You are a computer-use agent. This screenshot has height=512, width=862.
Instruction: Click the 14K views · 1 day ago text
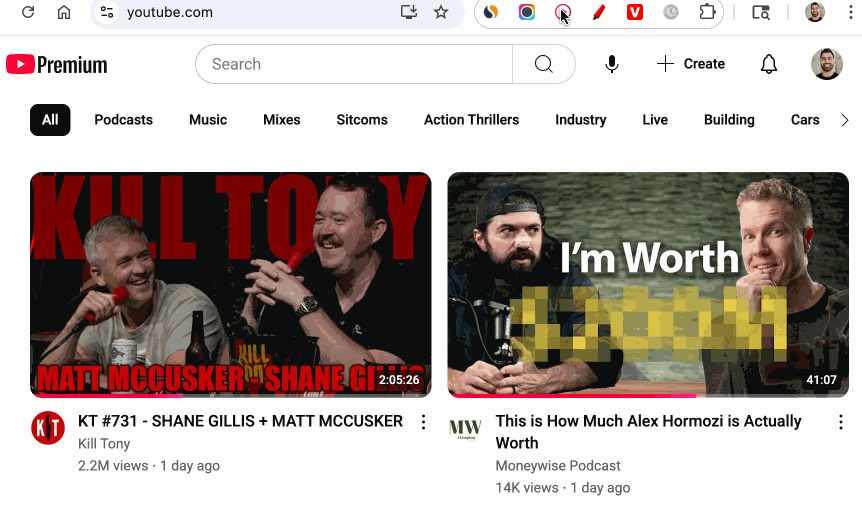click(x=563, y=488)
